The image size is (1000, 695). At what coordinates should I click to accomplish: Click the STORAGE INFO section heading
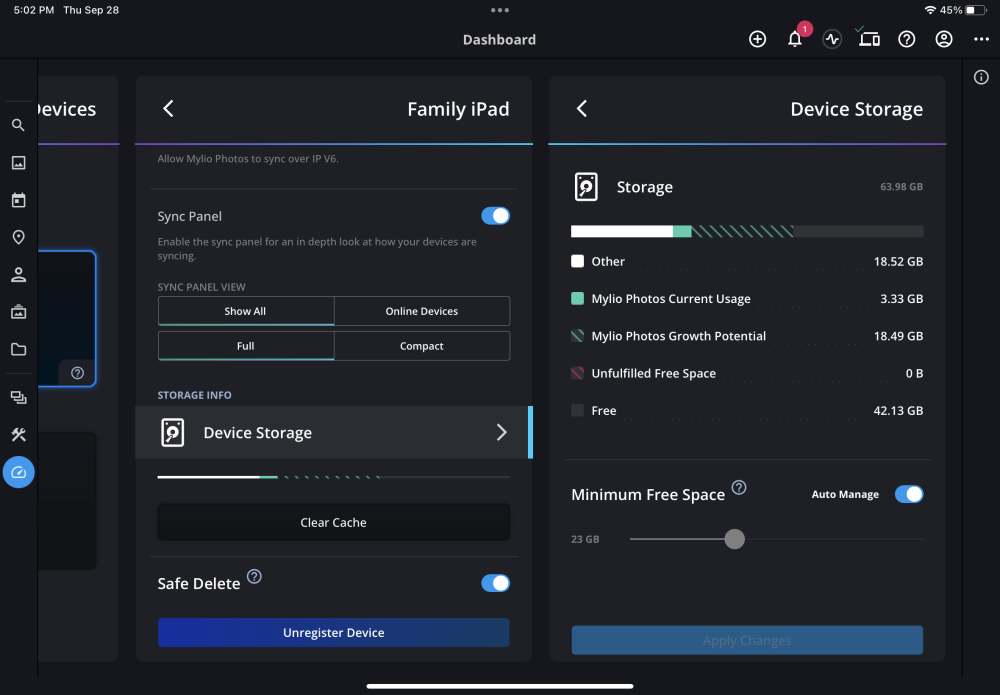tap(195, 395)
